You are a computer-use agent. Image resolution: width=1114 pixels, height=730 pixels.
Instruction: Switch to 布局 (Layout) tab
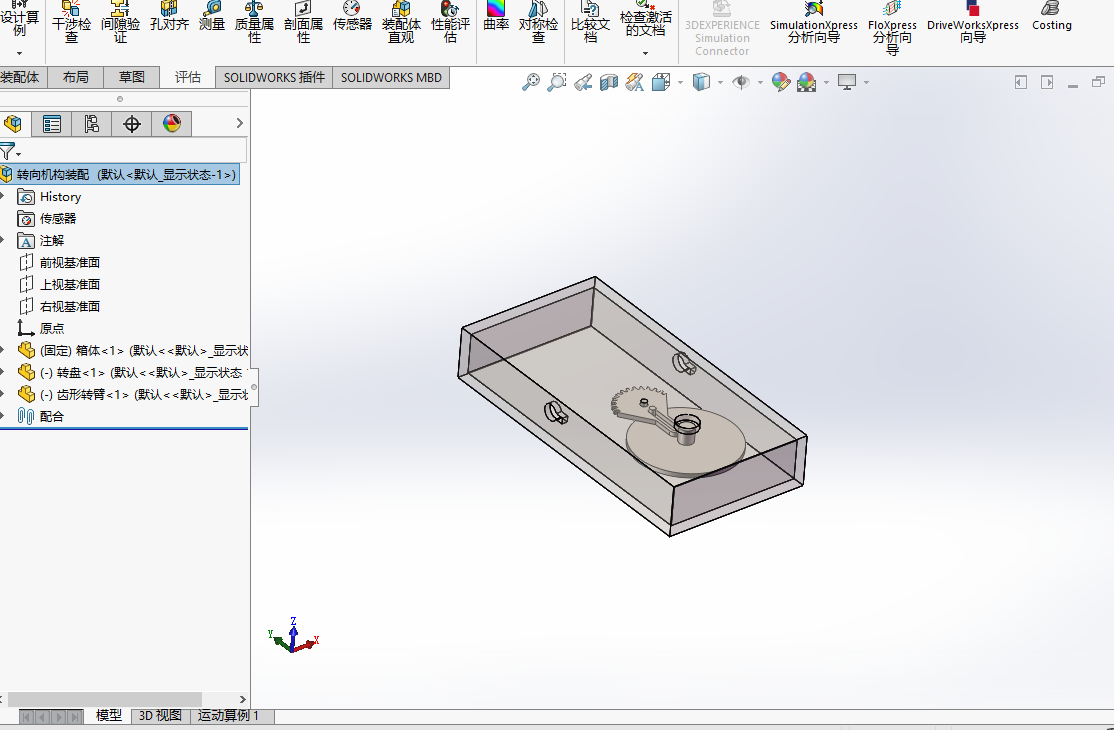(x=75, y=77)
